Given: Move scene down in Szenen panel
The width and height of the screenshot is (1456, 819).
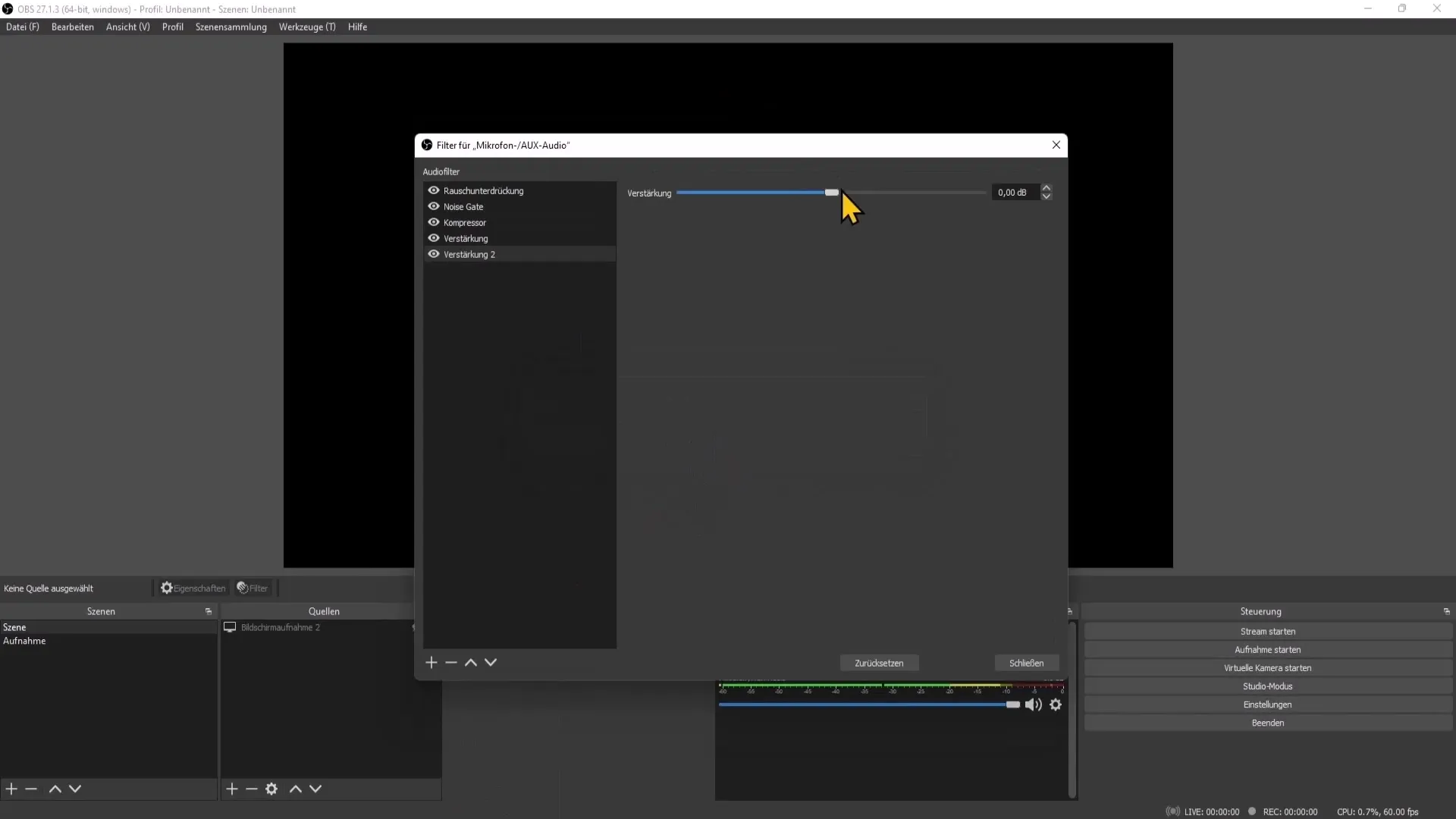Looking at the screenshot, I should click(75, 789).
